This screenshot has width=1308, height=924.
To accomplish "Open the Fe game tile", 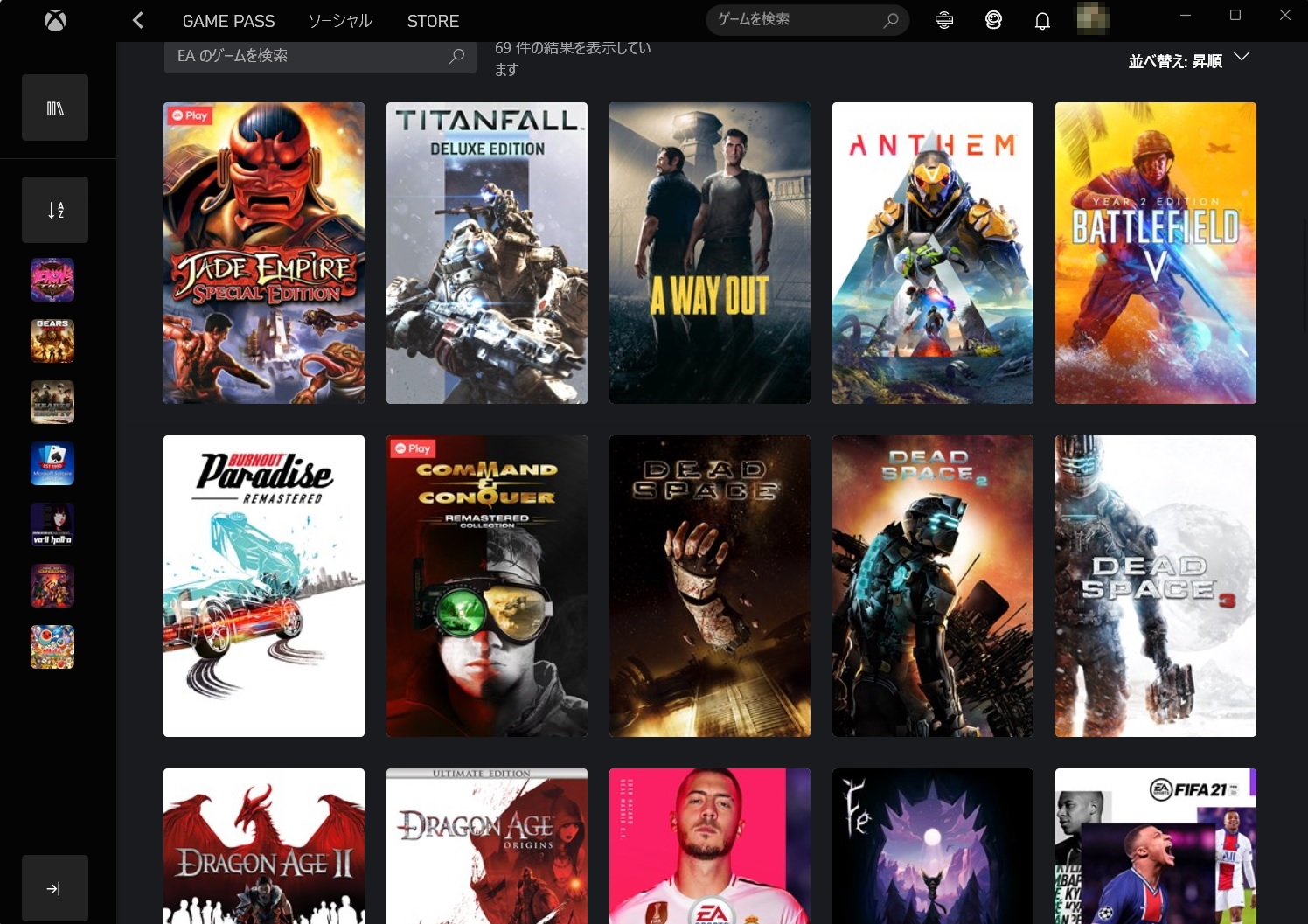I will point(933,846).
